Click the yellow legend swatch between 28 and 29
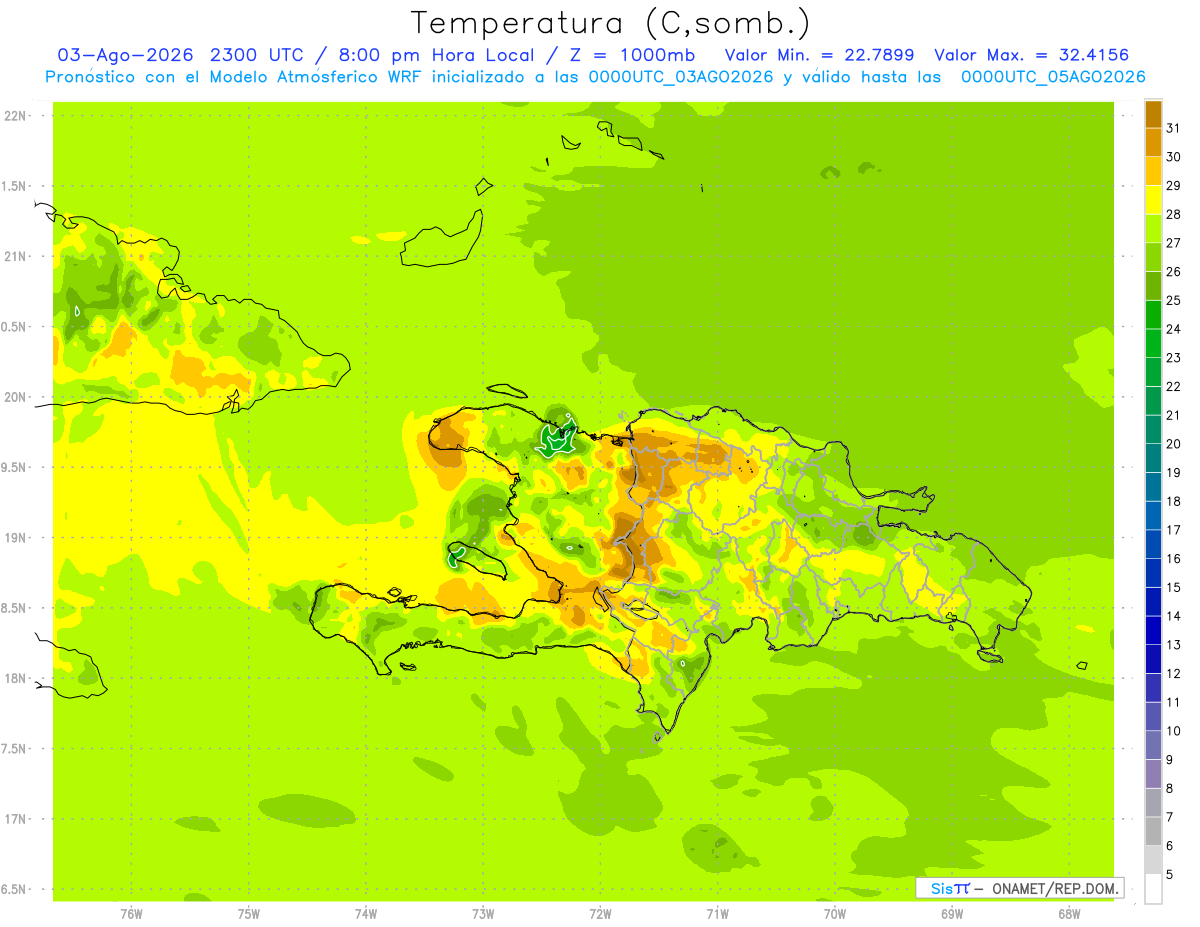The width and height of the screenshot is (1200, 927). coord(1153,200)
